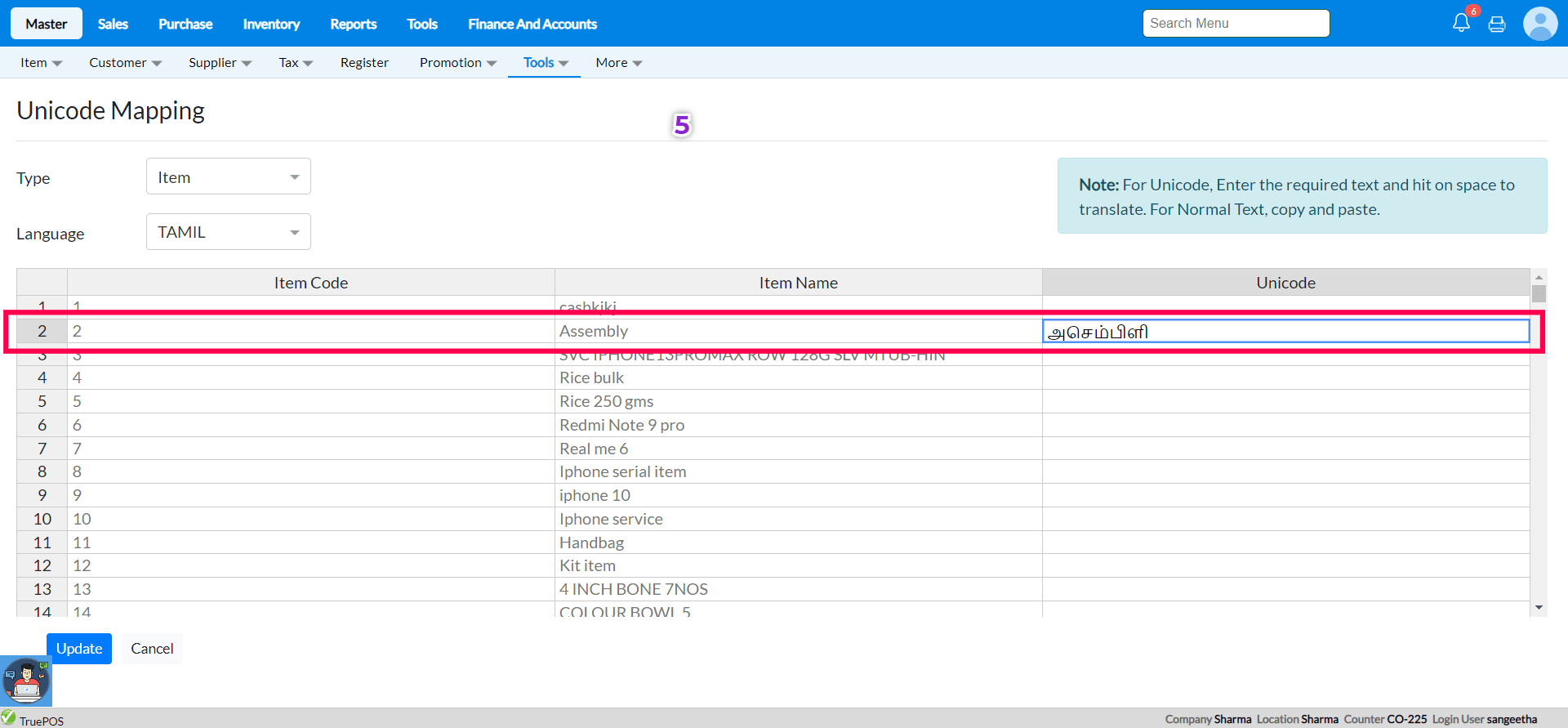Open the Customer submenu dropdown
The width and height of the screenshot is (1568, 728).
[x=125, y=63]
